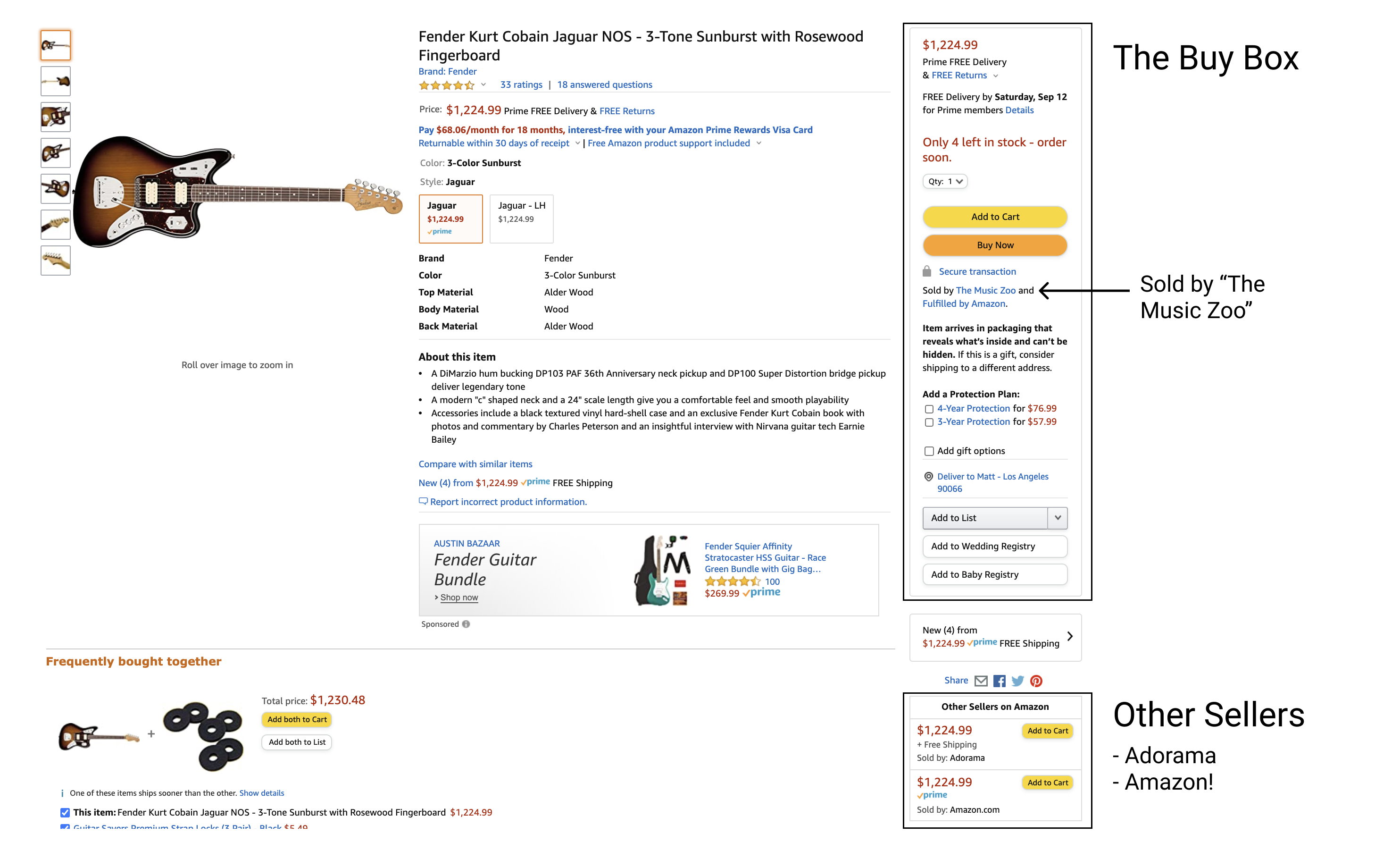
Task: Click the Secure transaction lock icon
Action: point(928,271)
